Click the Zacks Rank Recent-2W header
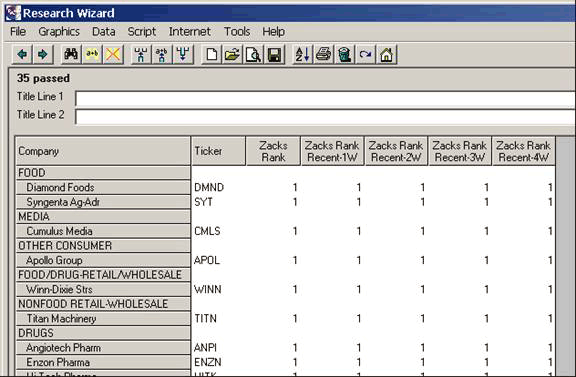 tap(396, 151)
